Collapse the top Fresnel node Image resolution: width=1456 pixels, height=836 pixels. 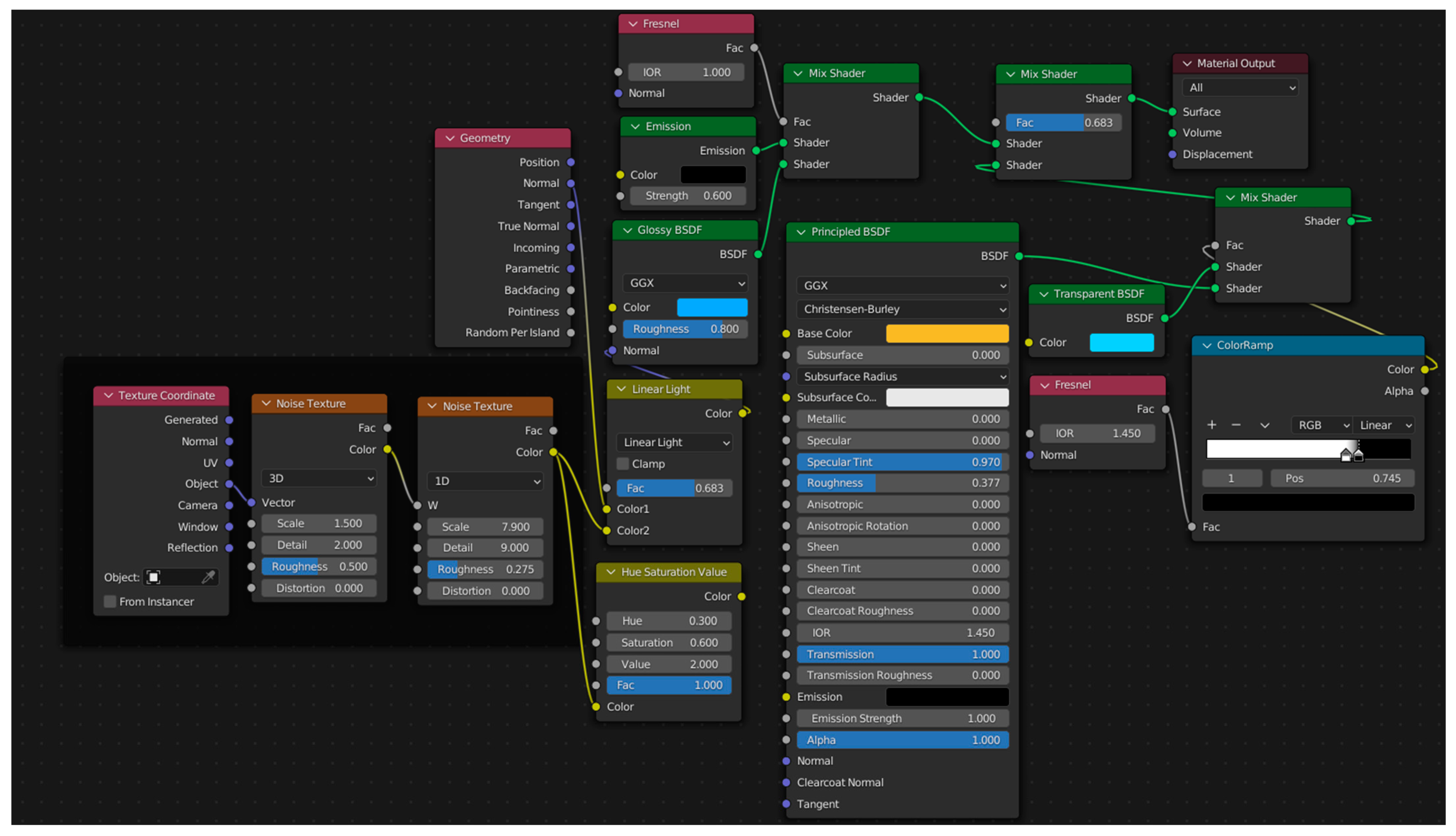[633, 24]
